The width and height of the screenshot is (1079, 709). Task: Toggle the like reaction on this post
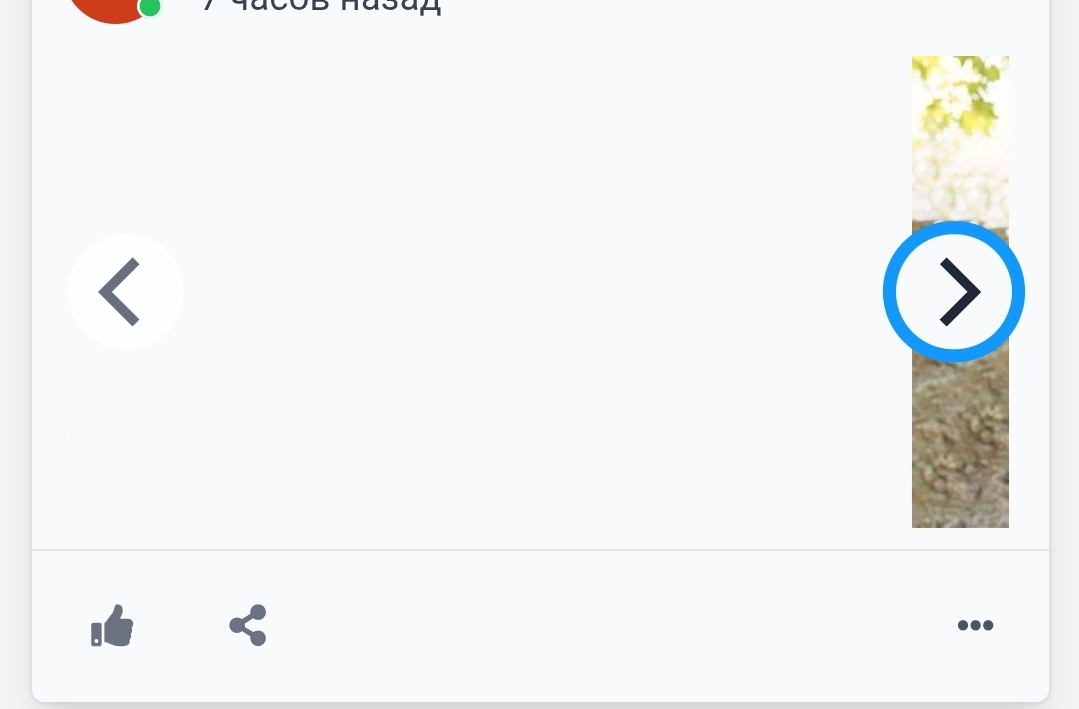[112, 626]
